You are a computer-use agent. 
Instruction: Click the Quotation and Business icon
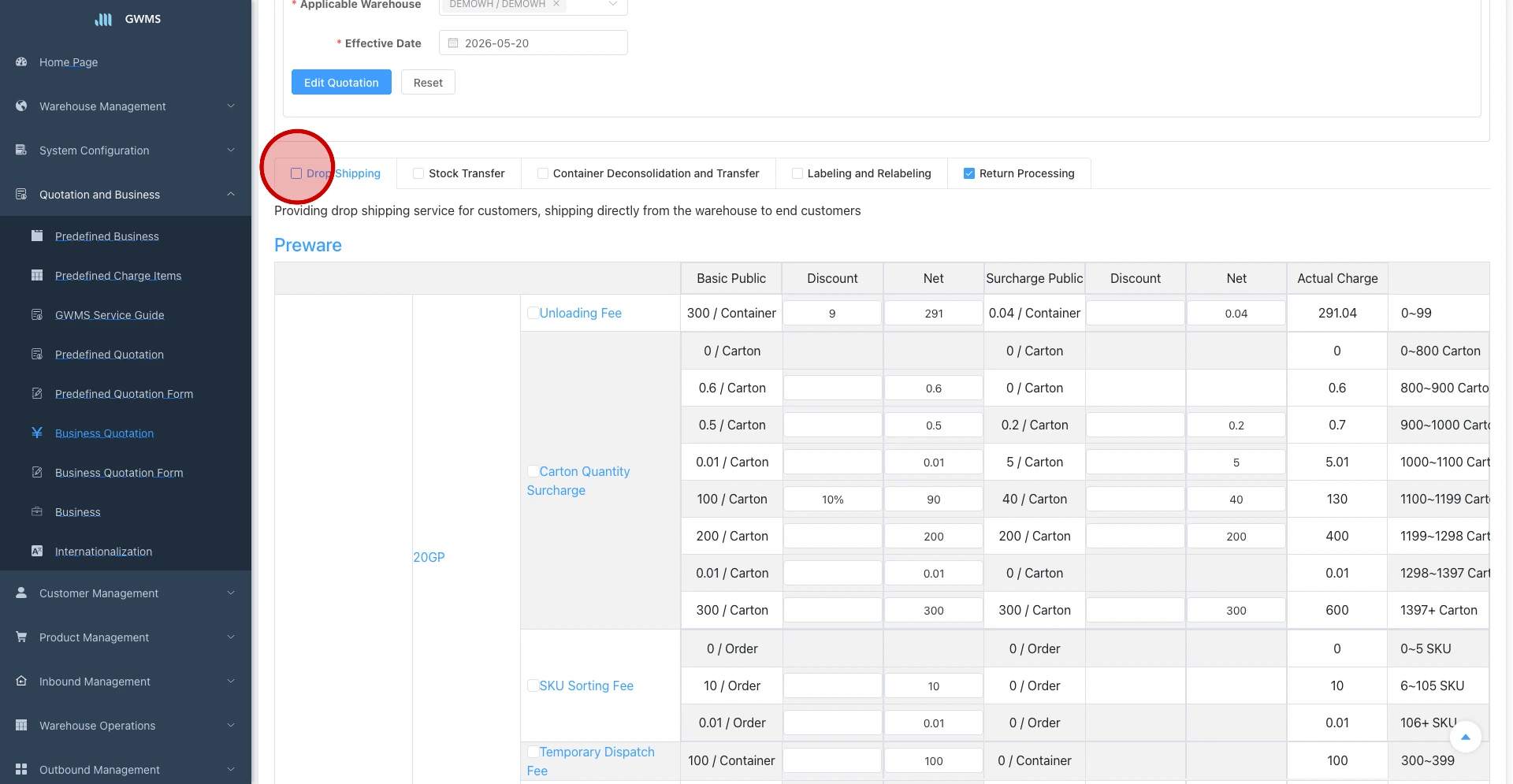click(21, 194)
